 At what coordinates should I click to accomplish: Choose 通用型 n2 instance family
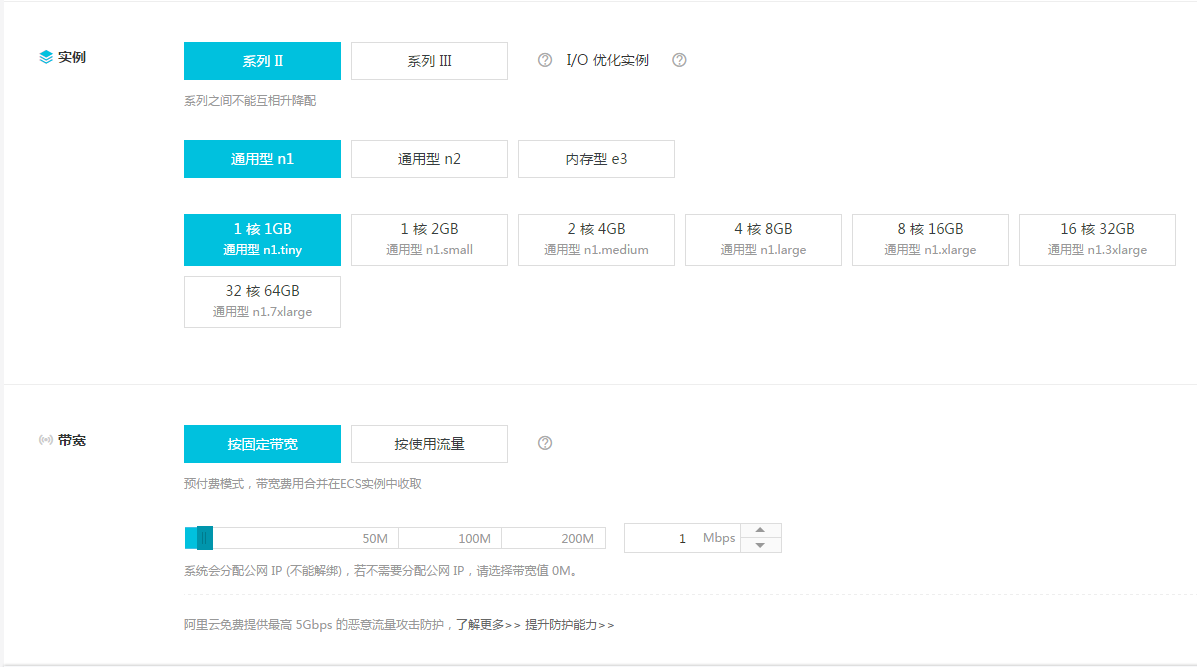pos(429,159)
